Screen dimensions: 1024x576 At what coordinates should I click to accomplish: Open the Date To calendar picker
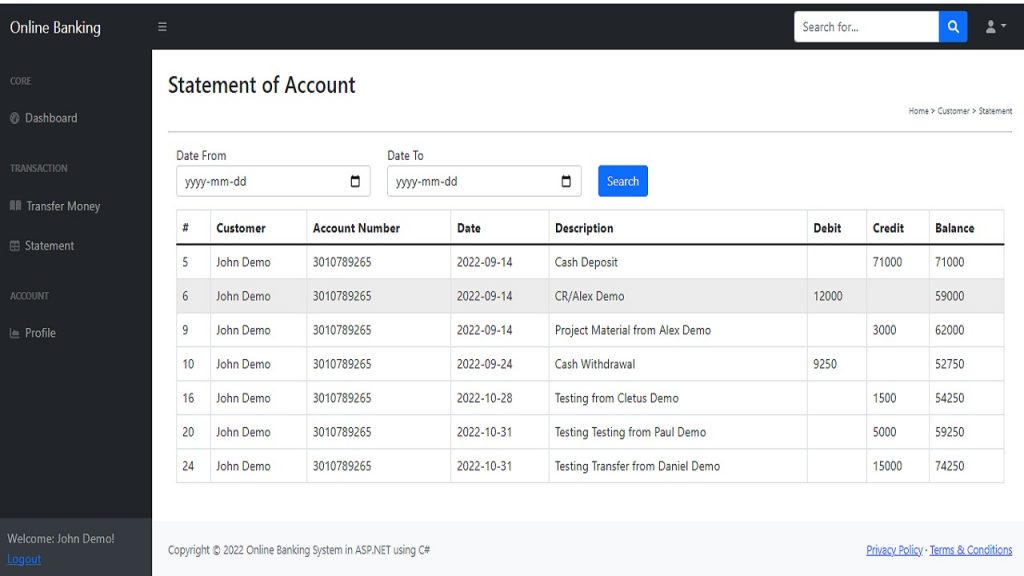coord(566,181)
